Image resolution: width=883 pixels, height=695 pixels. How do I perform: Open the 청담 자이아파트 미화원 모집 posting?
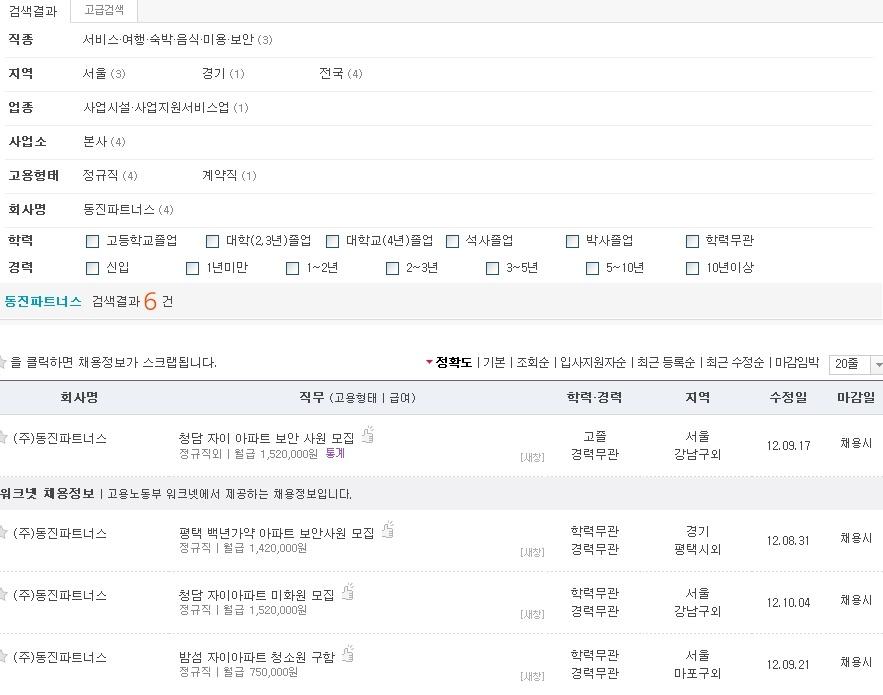coord(256,595)
